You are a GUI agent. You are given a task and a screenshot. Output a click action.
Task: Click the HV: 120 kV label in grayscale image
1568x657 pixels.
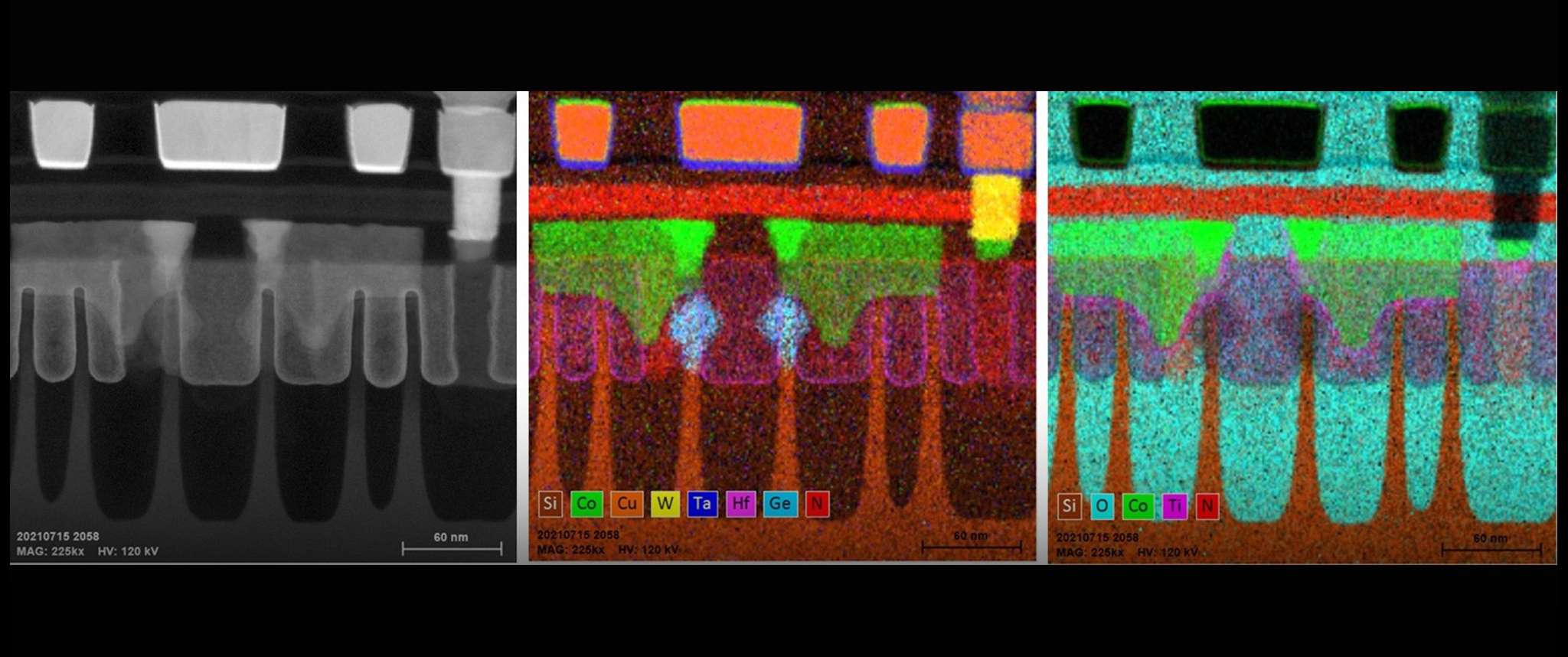click(128, 551)
